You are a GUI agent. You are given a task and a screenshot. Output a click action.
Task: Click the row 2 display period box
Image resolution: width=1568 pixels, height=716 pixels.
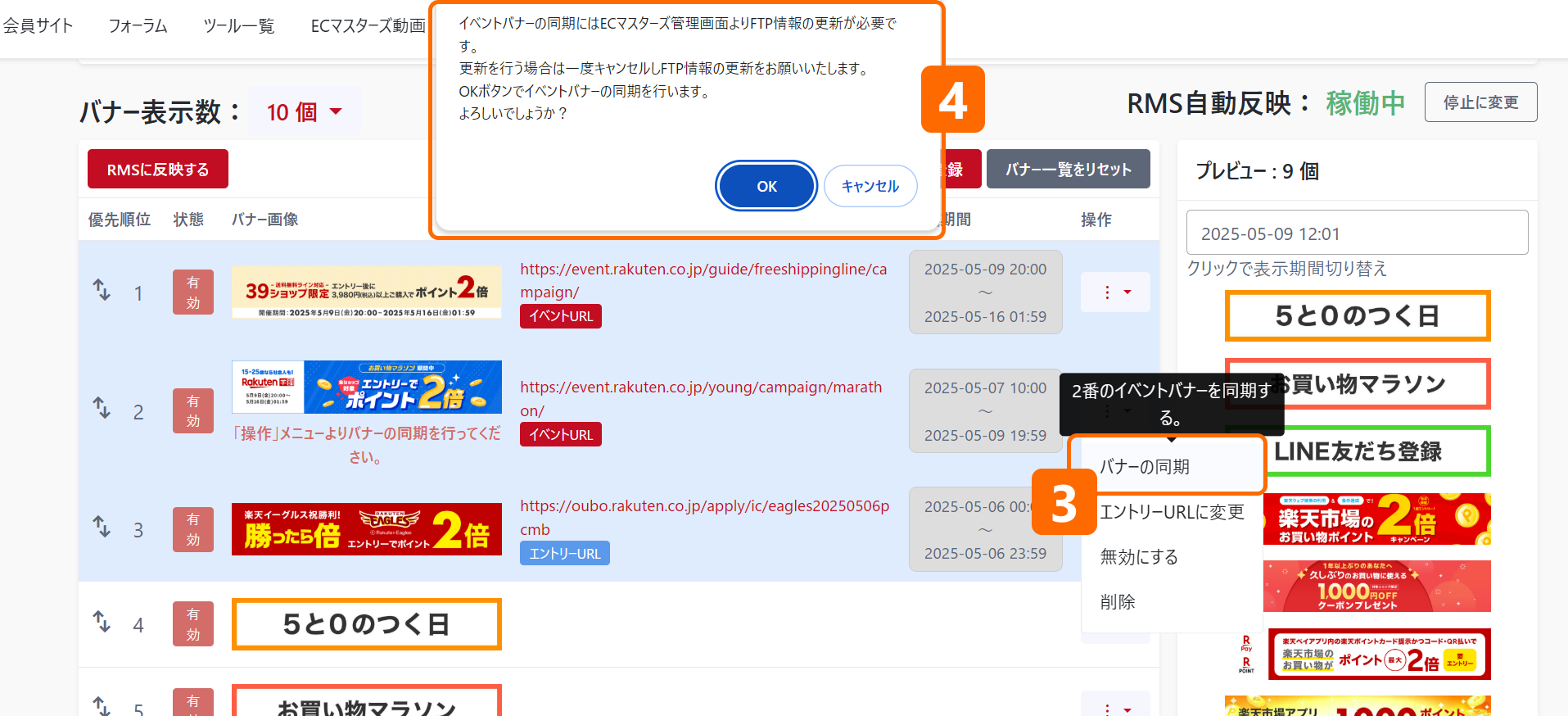pyautogui.click(x=986, y=410)
